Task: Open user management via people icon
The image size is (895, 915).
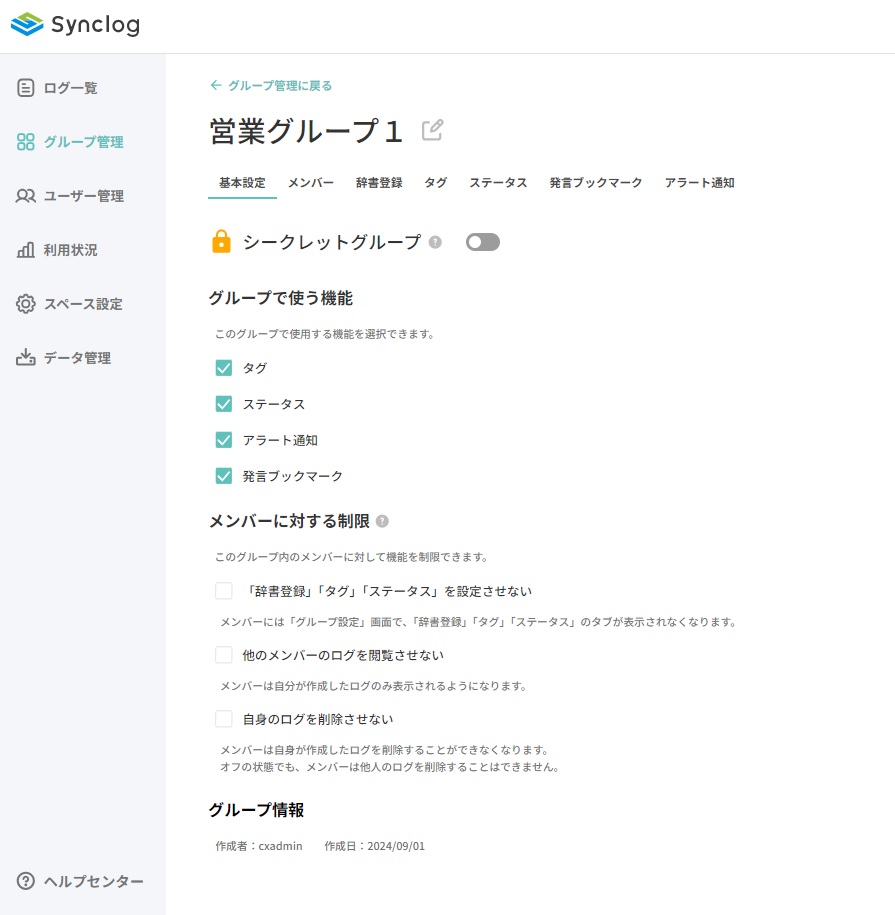Action: point(26,196)
